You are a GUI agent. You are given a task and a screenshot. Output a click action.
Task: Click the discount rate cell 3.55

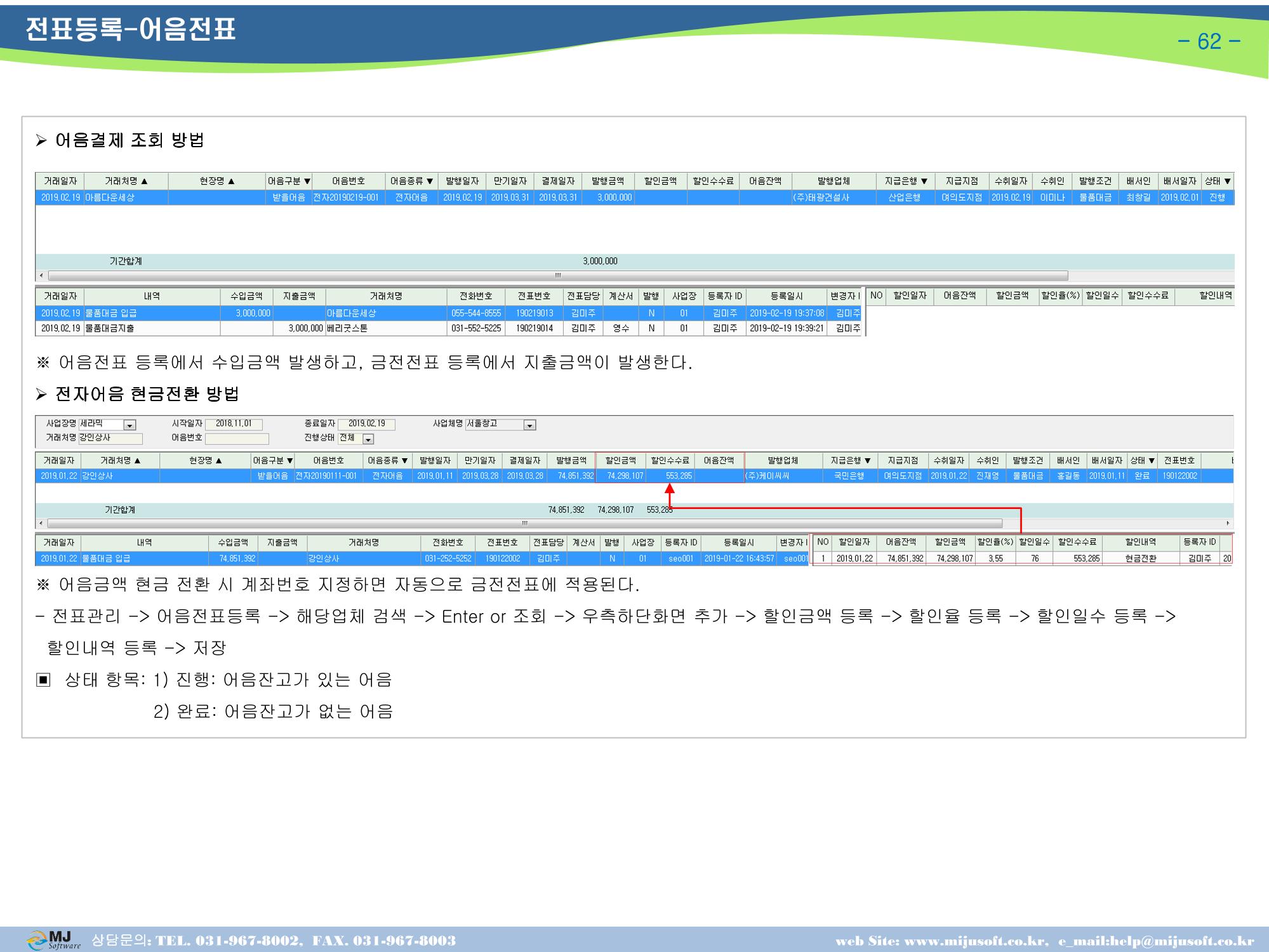click(995, 559)
